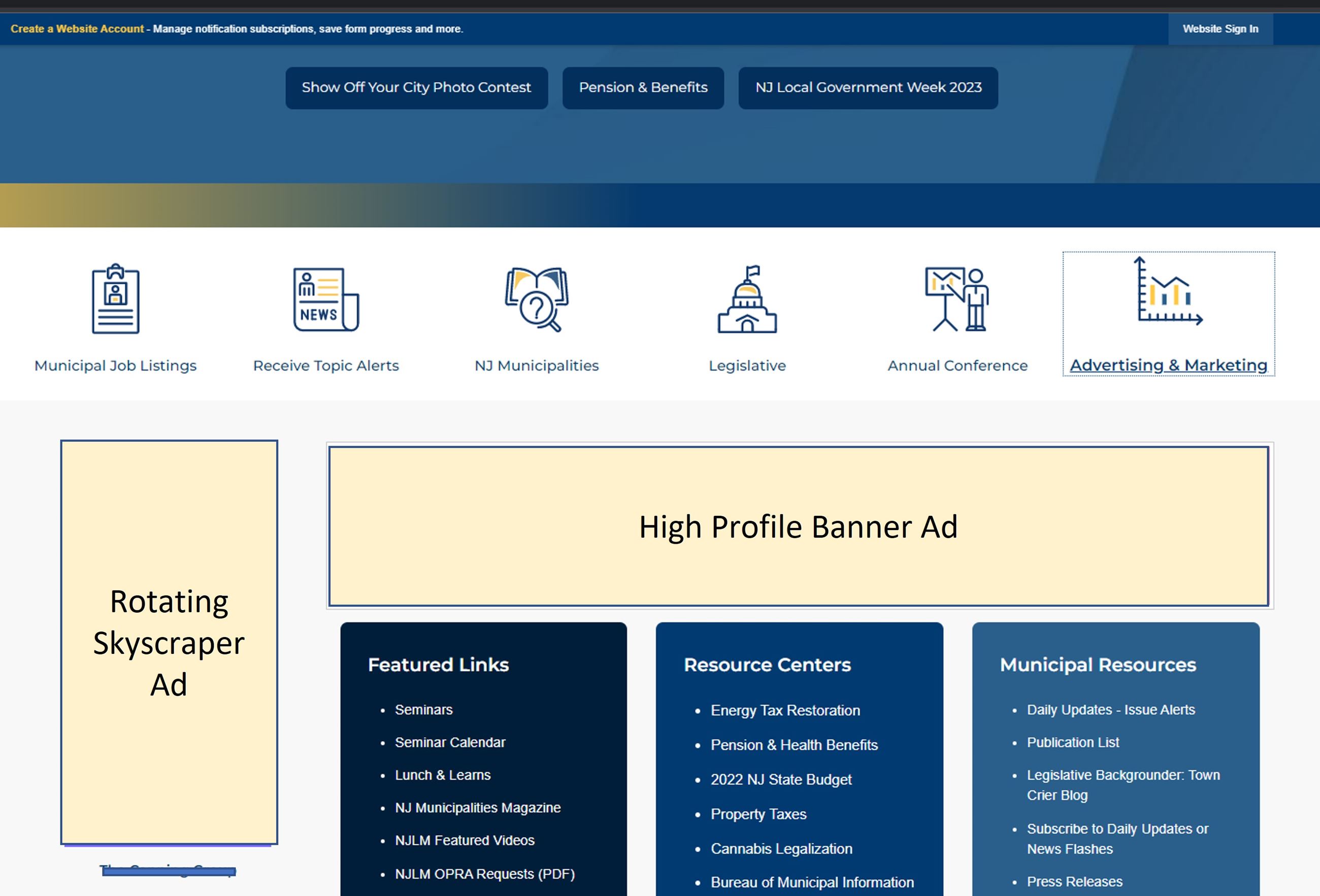
Task: Open Show Off Your City Photo Contest
Action: 416,87
